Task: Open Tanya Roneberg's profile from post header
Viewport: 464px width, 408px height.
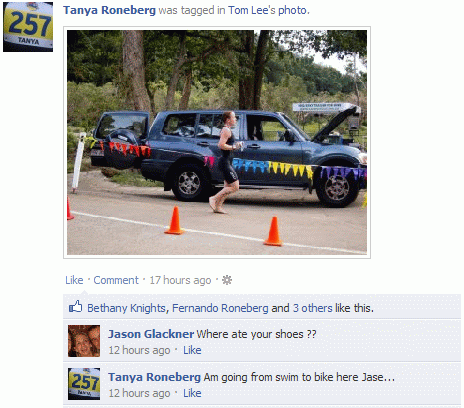Action: click(109, 10)
